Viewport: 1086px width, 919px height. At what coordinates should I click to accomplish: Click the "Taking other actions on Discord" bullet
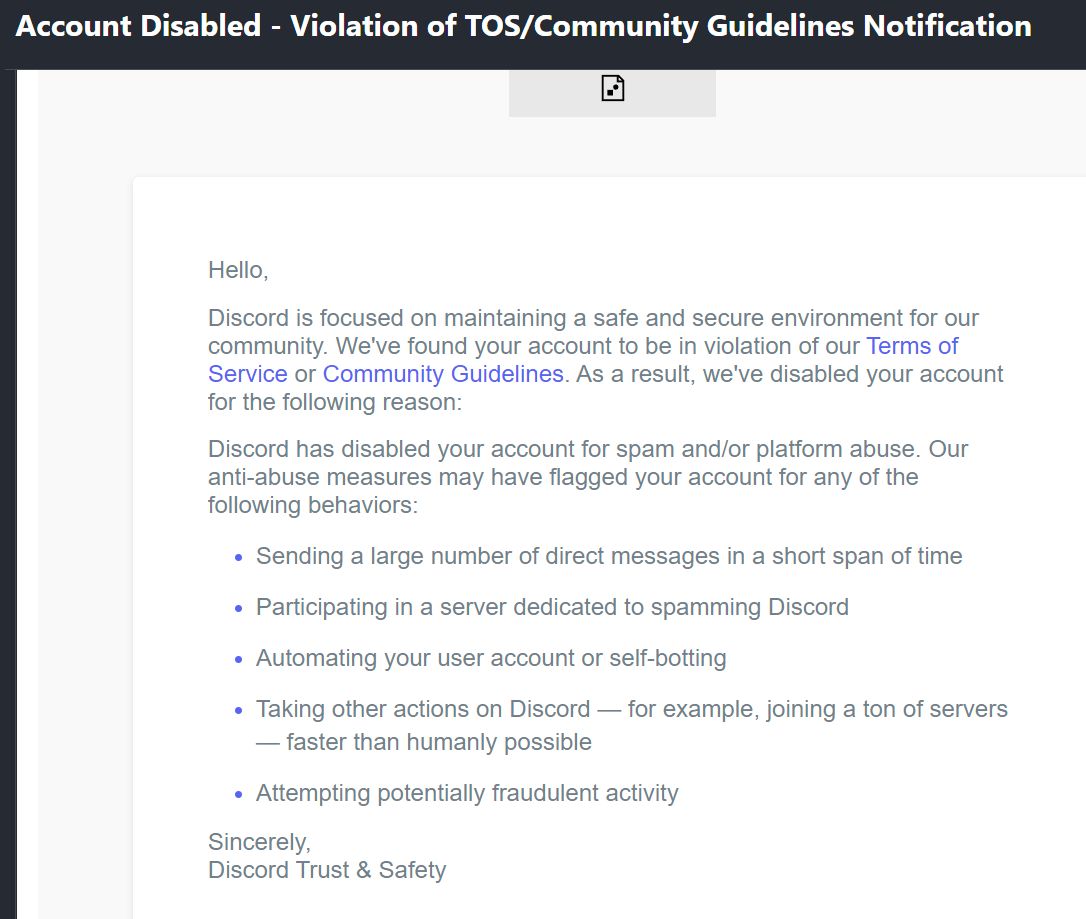click(632, 725)
